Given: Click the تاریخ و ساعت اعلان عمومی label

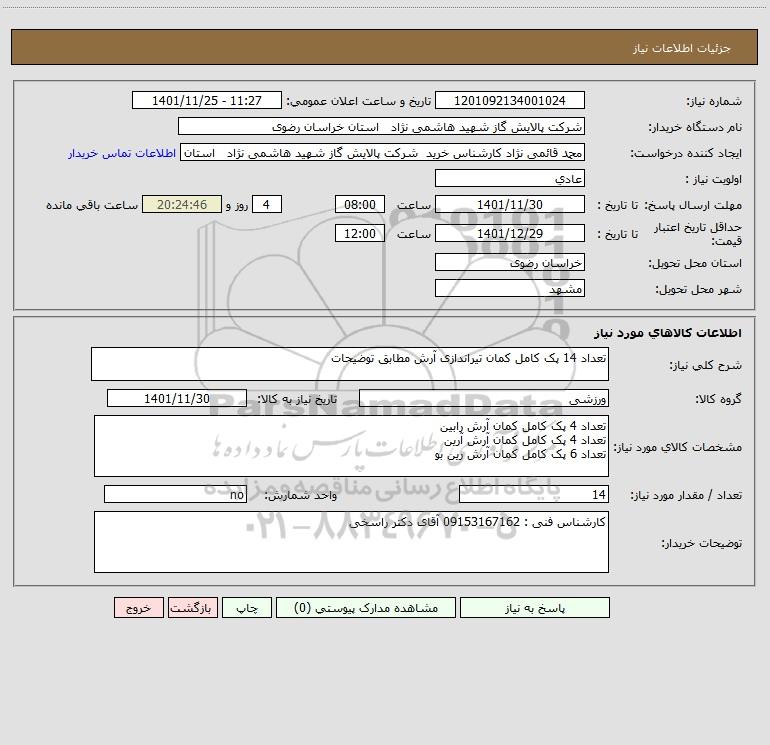Looking at the screenshot, I should point(358,101).
